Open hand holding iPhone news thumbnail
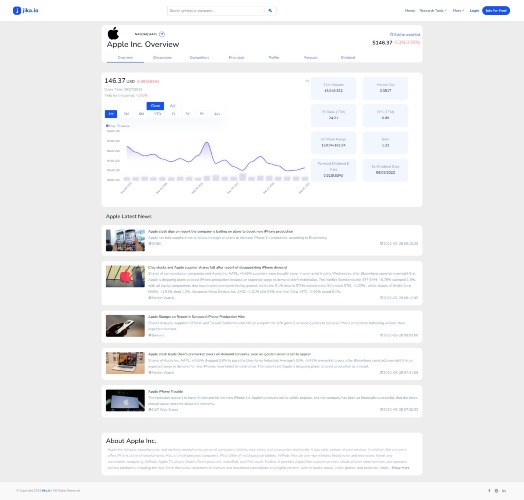Screen dimensions: 524x500 coord(125,326)
